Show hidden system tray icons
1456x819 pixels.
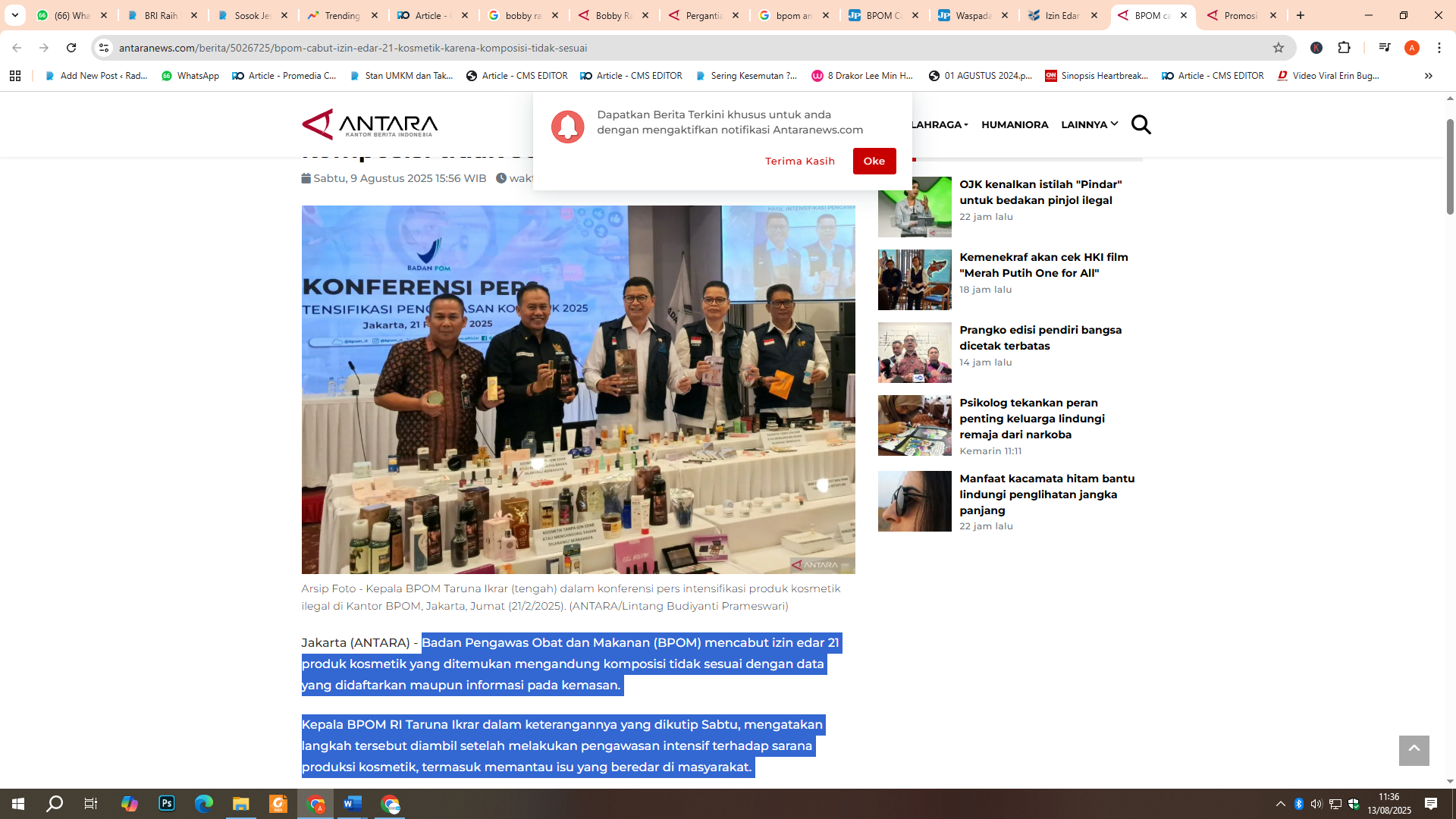pyautogui.click(x=1280, y=804)
